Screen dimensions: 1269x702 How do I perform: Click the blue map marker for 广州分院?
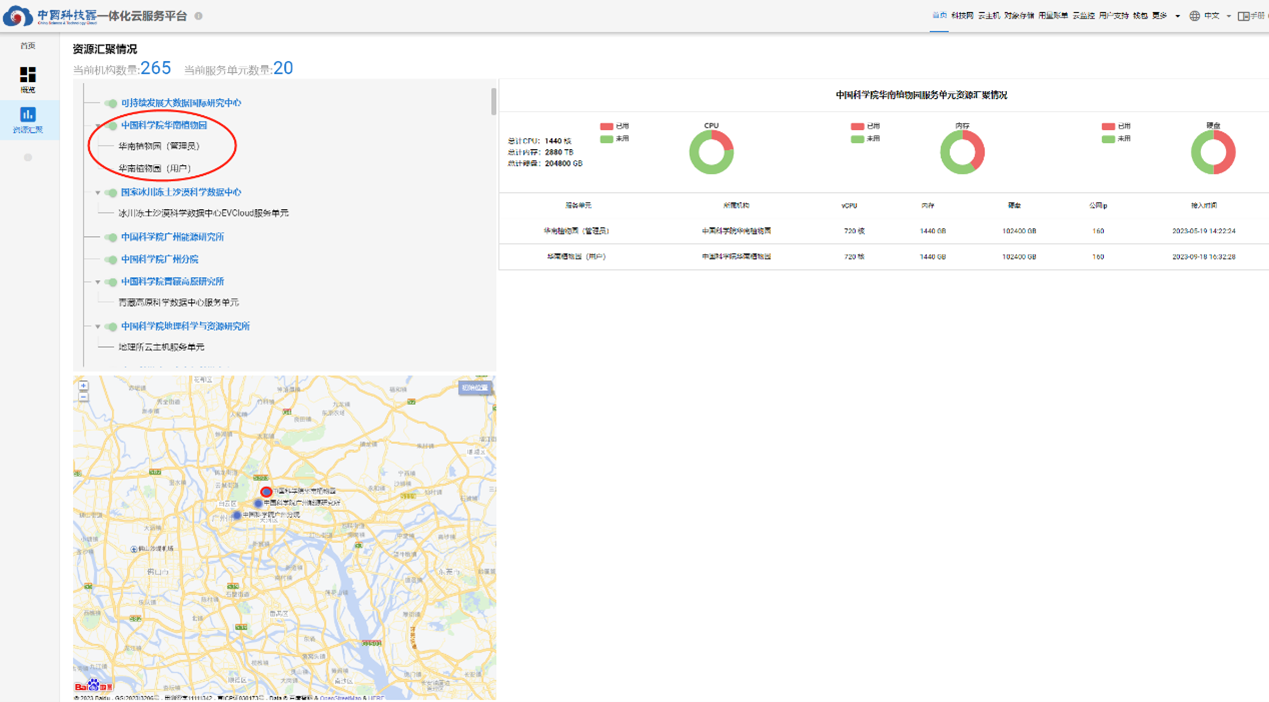[x=237, y=515]
